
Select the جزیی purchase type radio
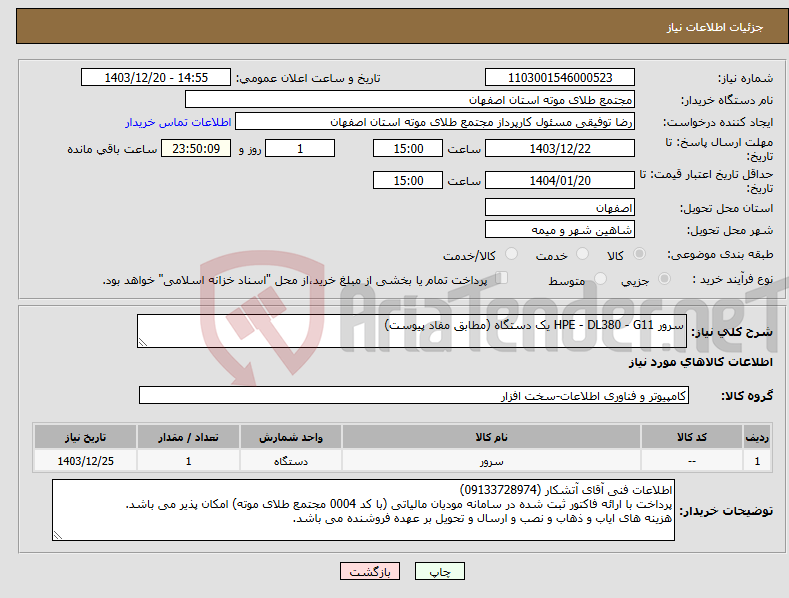pos(664,278)
